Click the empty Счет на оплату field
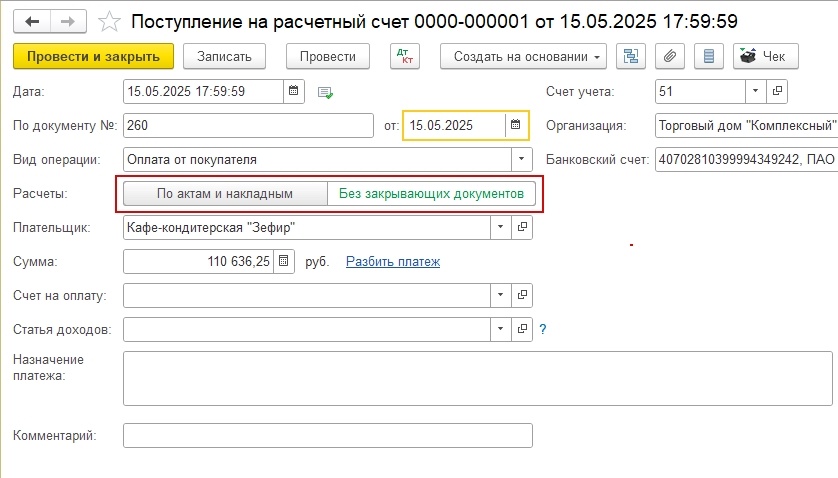Screen dimensions: 838x478 point(307,295)
